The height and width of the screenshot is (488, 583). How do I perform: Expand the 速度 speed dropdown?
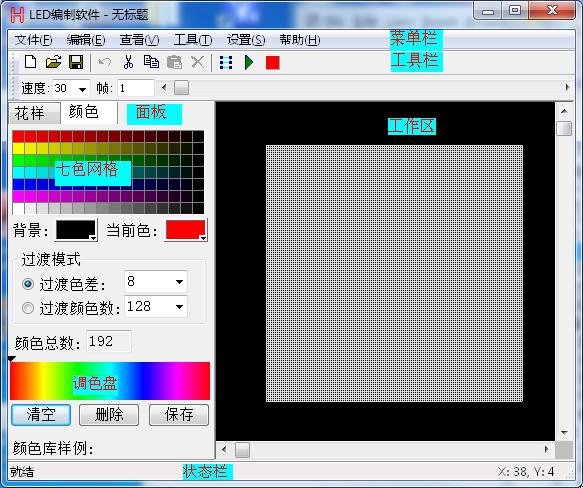82,89
